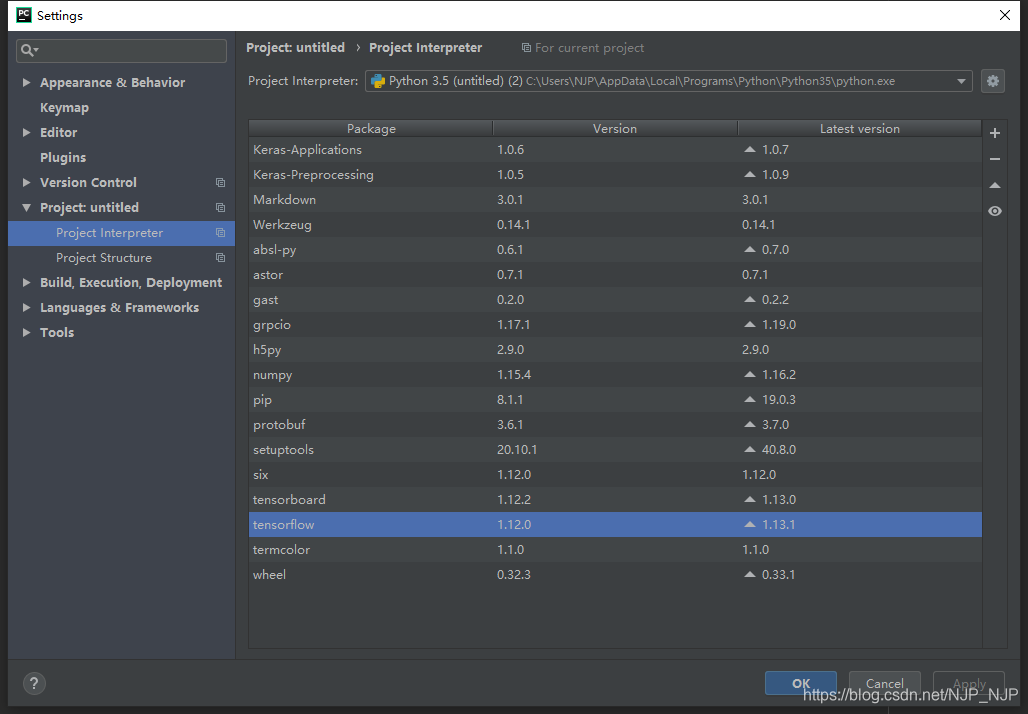1028x714 pixels.
Task: Select the astor package row
Action: 615,275
